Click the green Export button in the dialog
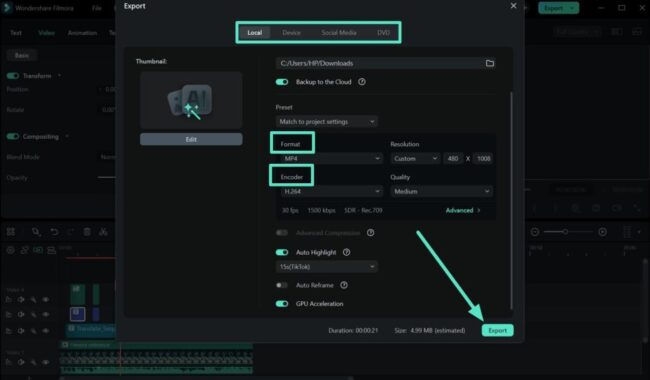Screen dimensions: 650x380 [x=497, y=330]
